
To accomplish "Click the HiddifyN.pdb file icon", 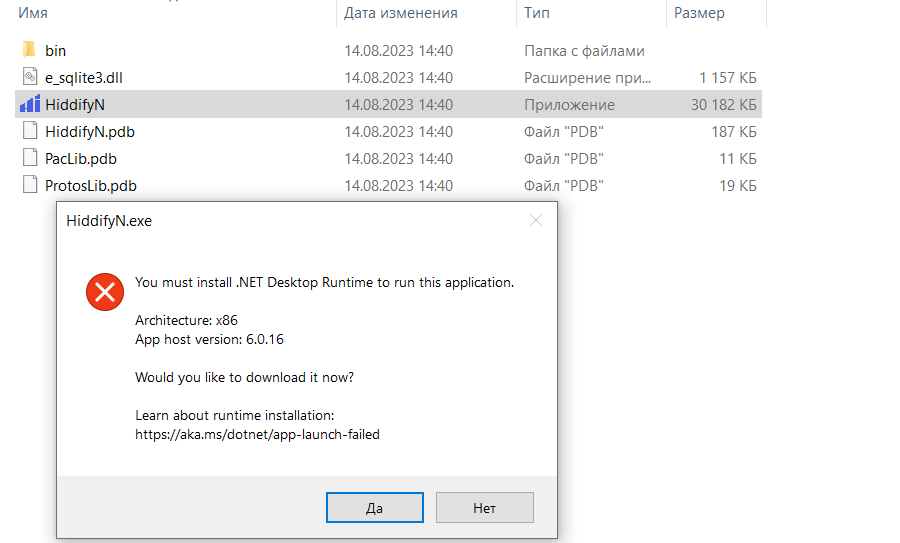I will pos(29,132).
